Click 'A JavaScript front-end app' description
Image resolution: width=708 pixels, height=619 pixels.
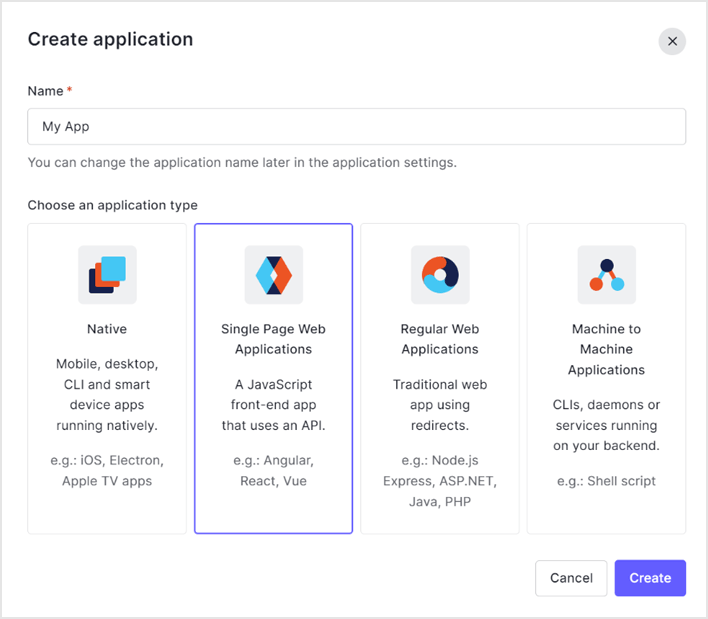(273, 405)
